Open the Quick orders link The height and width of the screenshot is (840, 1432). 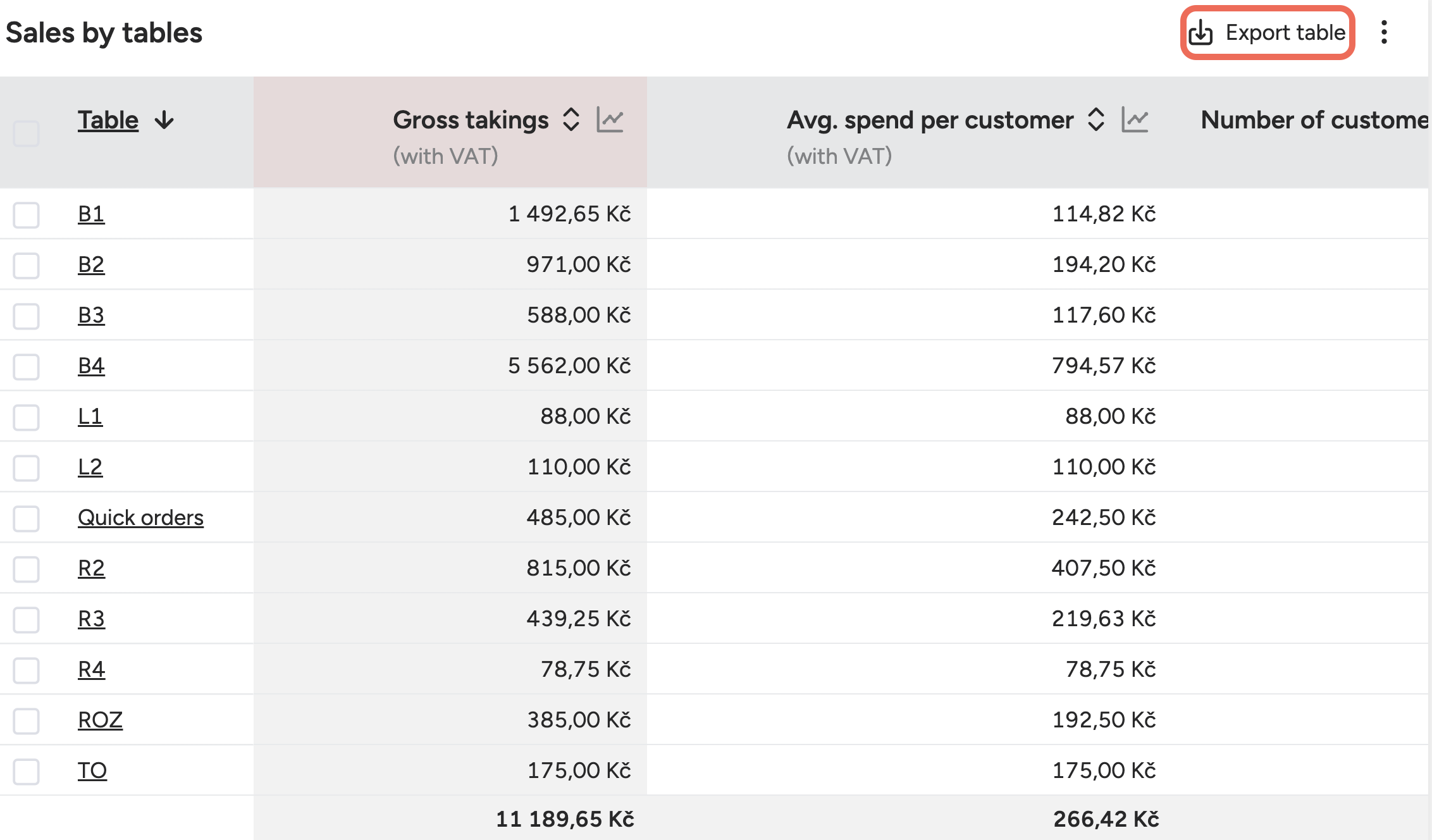pyautogui.click(x=140, y=517)
